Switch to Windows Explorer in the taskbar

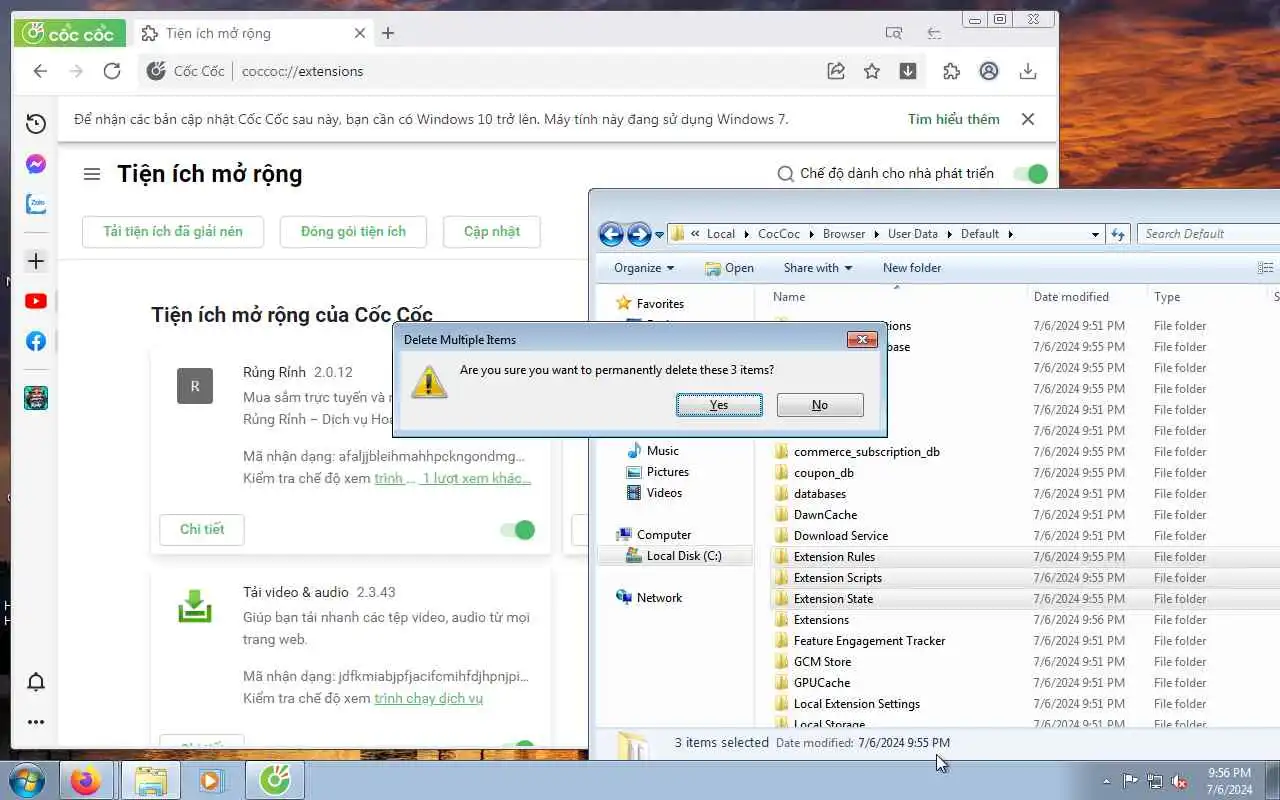[x=150, y=780]
